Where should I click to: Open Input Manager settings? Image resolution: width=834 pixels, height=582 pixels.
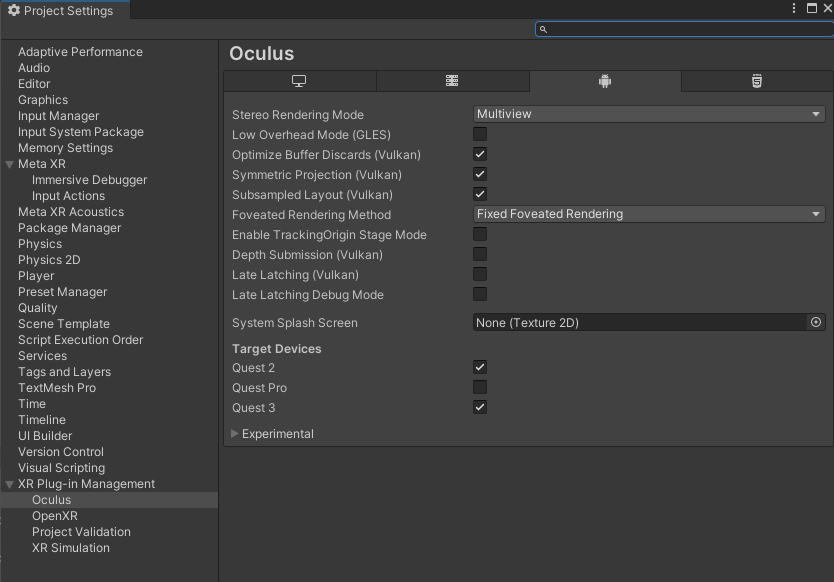click(x=59, y=115)
